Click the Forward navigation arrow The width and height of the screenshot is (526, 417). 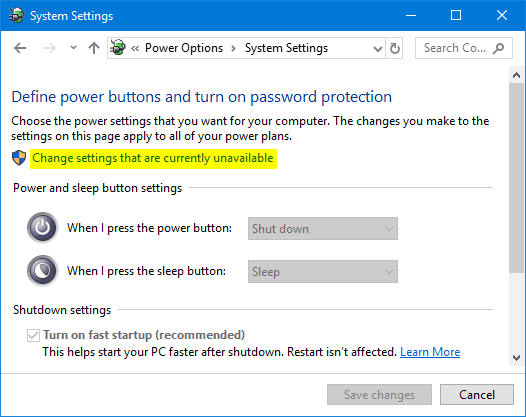pos(50,48)
